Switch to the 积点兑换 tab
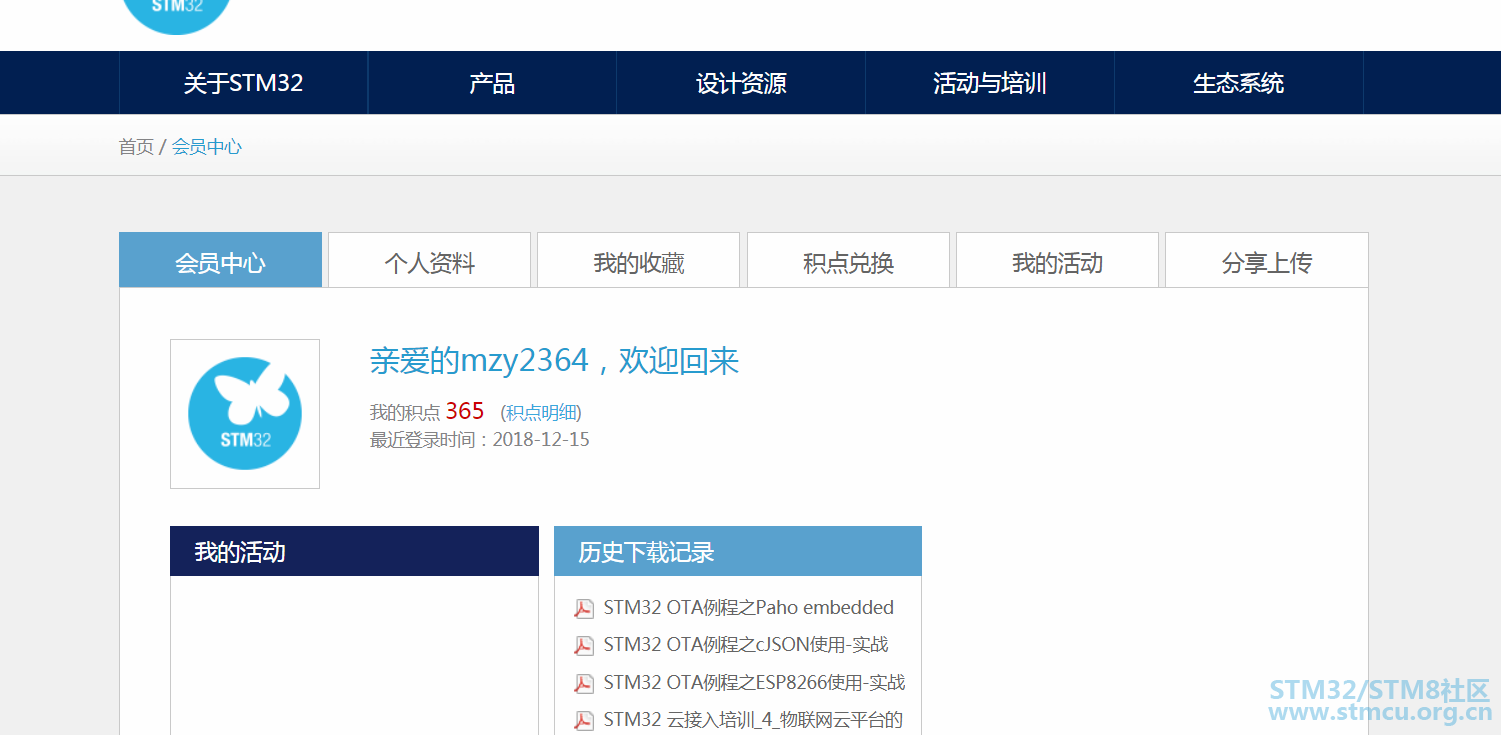The width and height of the screenshot is (1501, 735). click(x=848, y=260)
